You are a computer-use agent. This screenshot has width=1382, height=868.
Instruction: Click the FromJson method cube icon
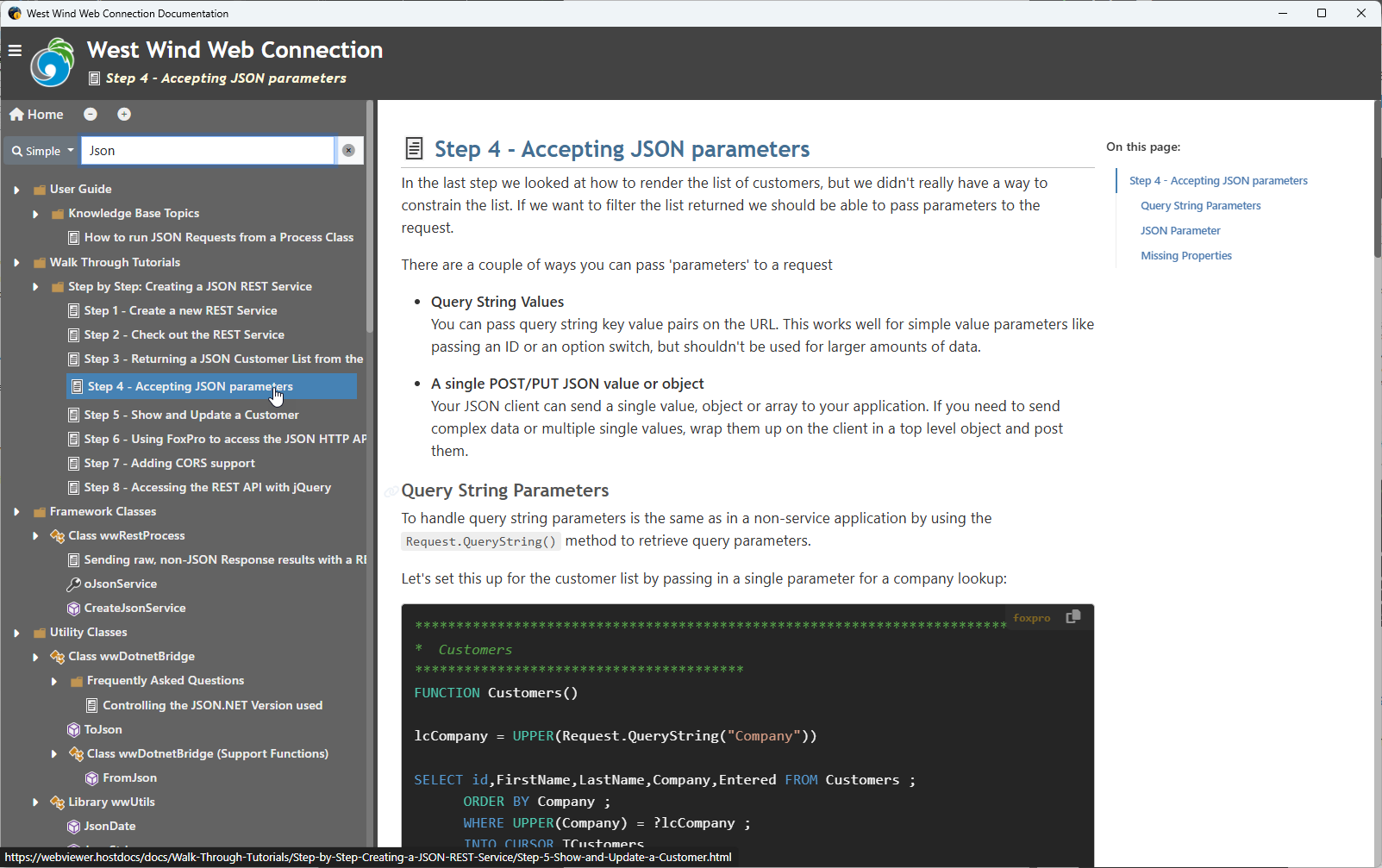click(x=92, y=778)
